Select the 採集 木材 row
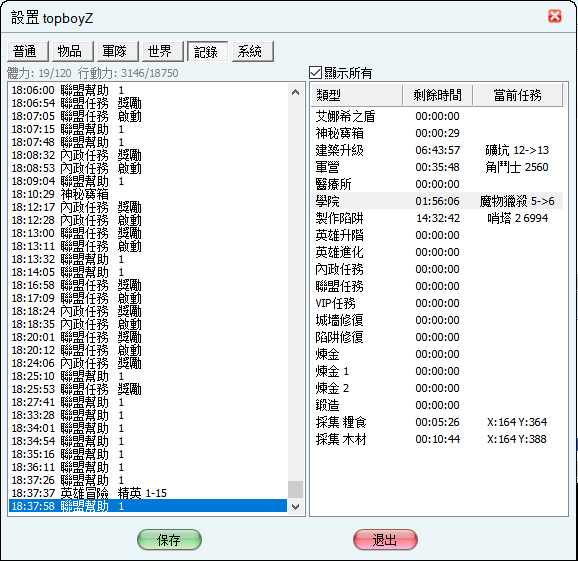Screen dimensions: 578x561 point(437,439)
